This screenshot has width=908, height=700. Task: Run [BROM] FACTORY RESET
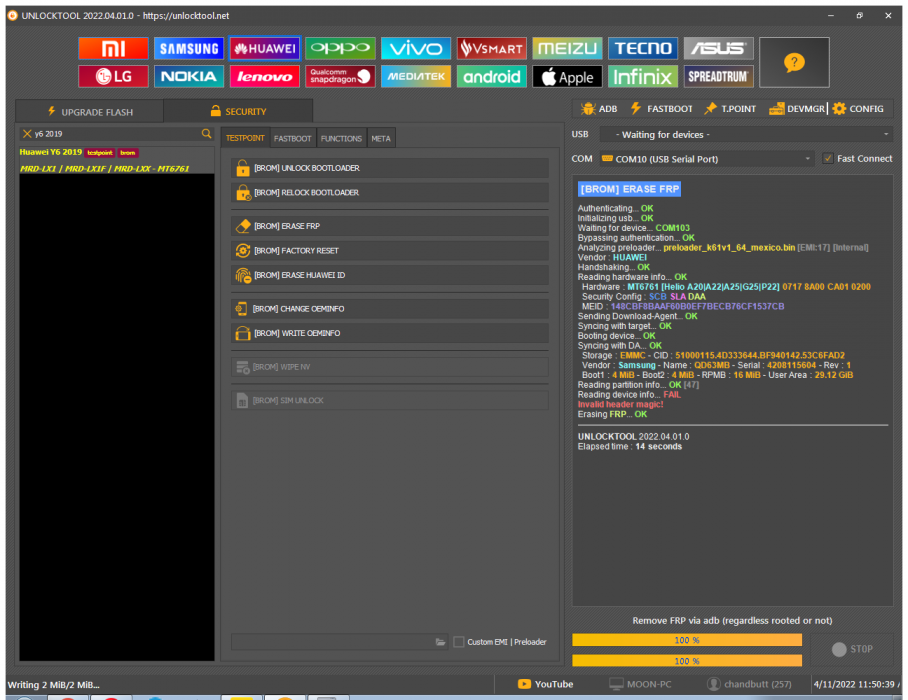(x=390, y=251)
